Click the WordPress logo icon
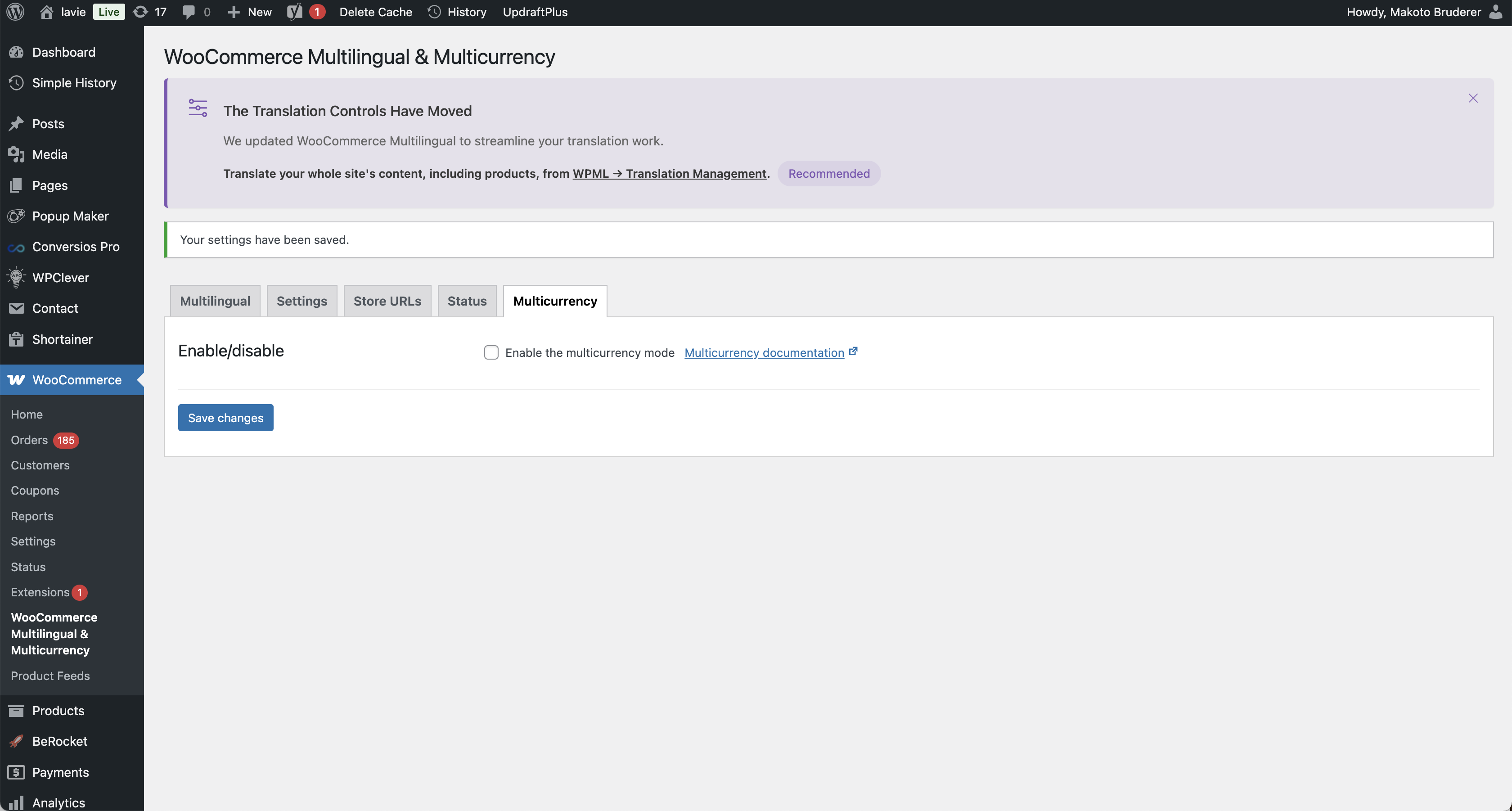 pyautogui.click(x=15, y=12)
